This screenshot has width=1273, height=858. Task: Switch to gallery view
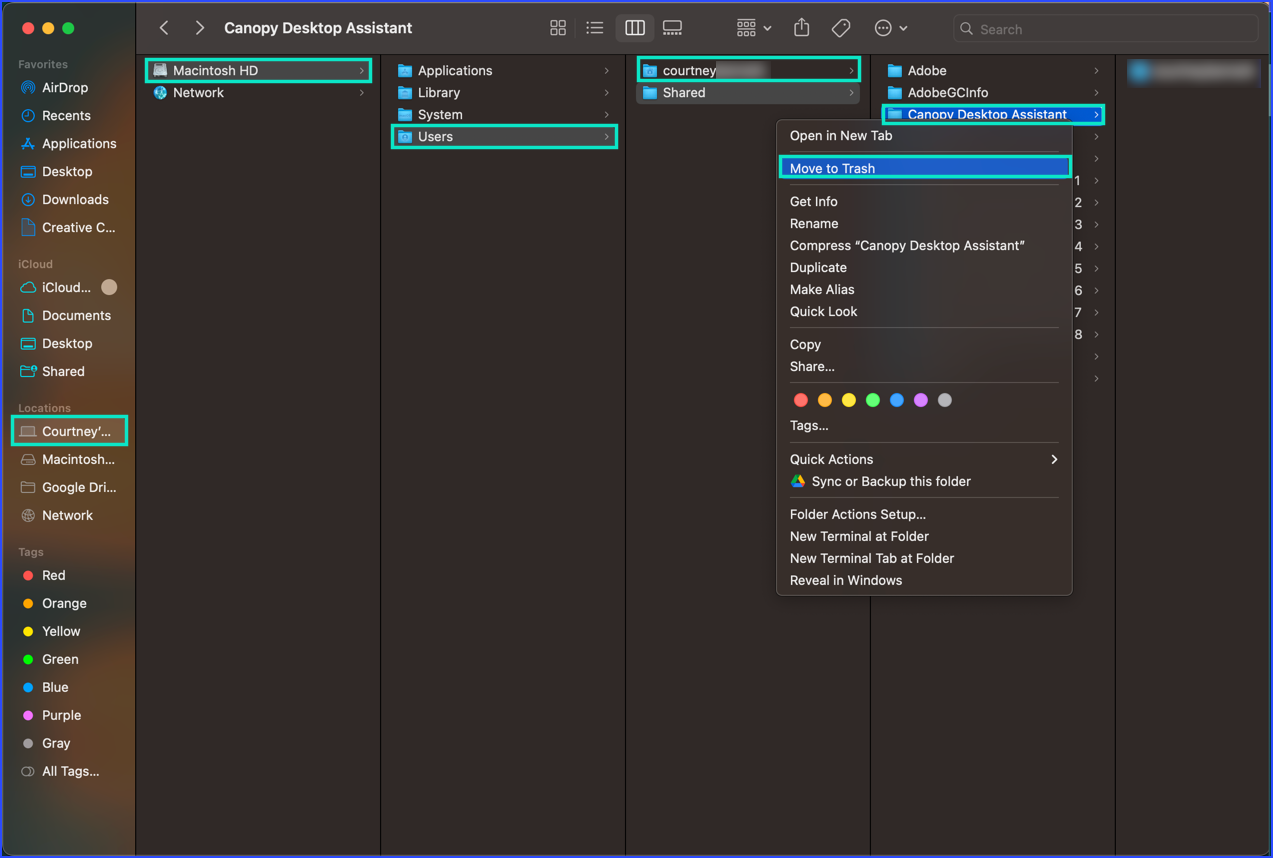click(673, 28)
